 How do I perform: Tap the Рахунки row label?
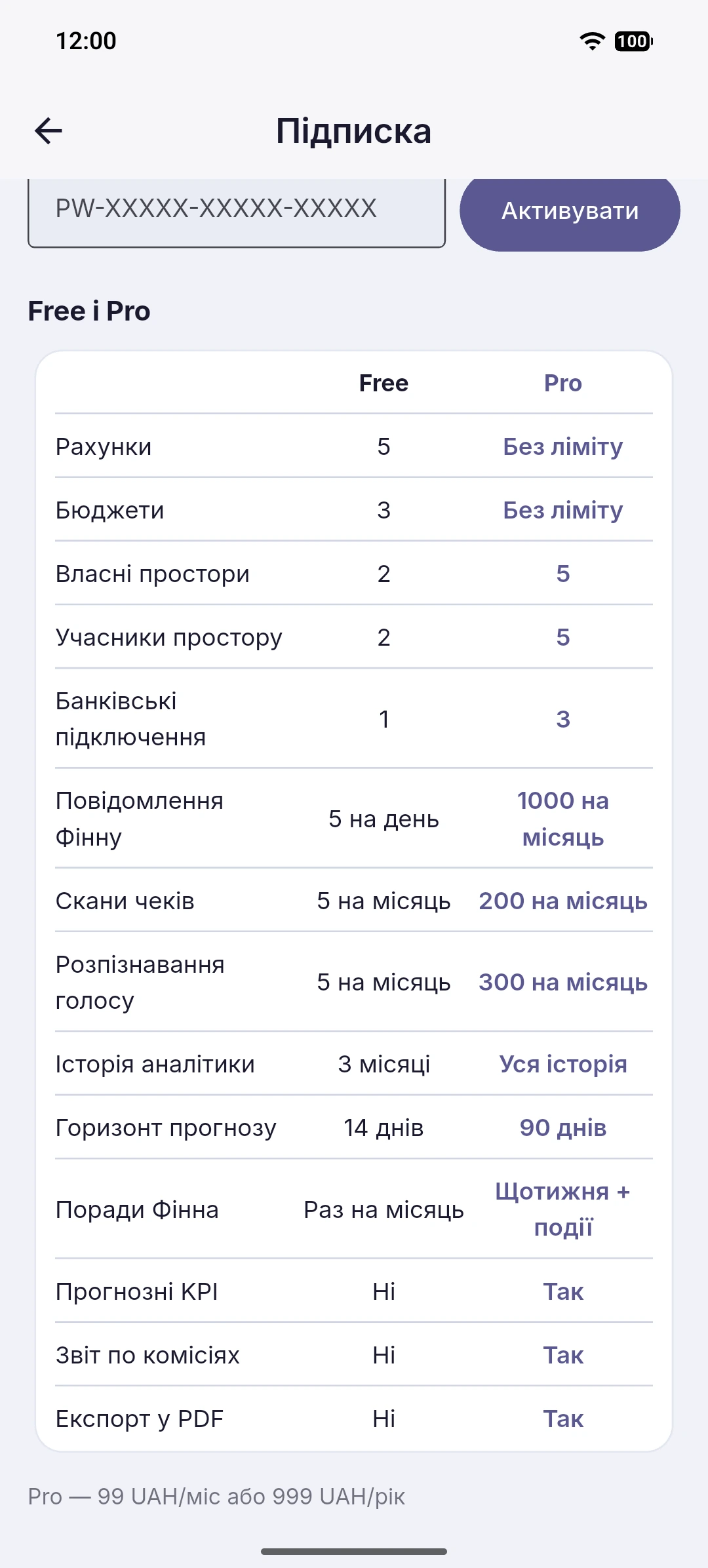(104, 447)
